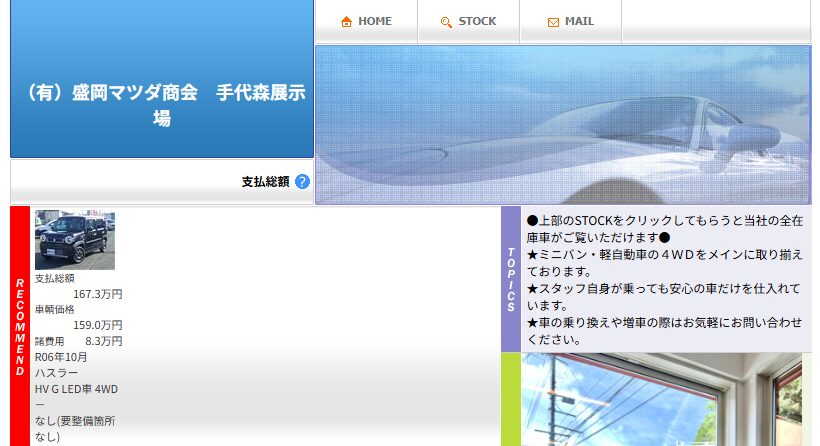Click the 支払総額 label next to help icon
This screenshot has height=446, width=820.
[265, 182]
